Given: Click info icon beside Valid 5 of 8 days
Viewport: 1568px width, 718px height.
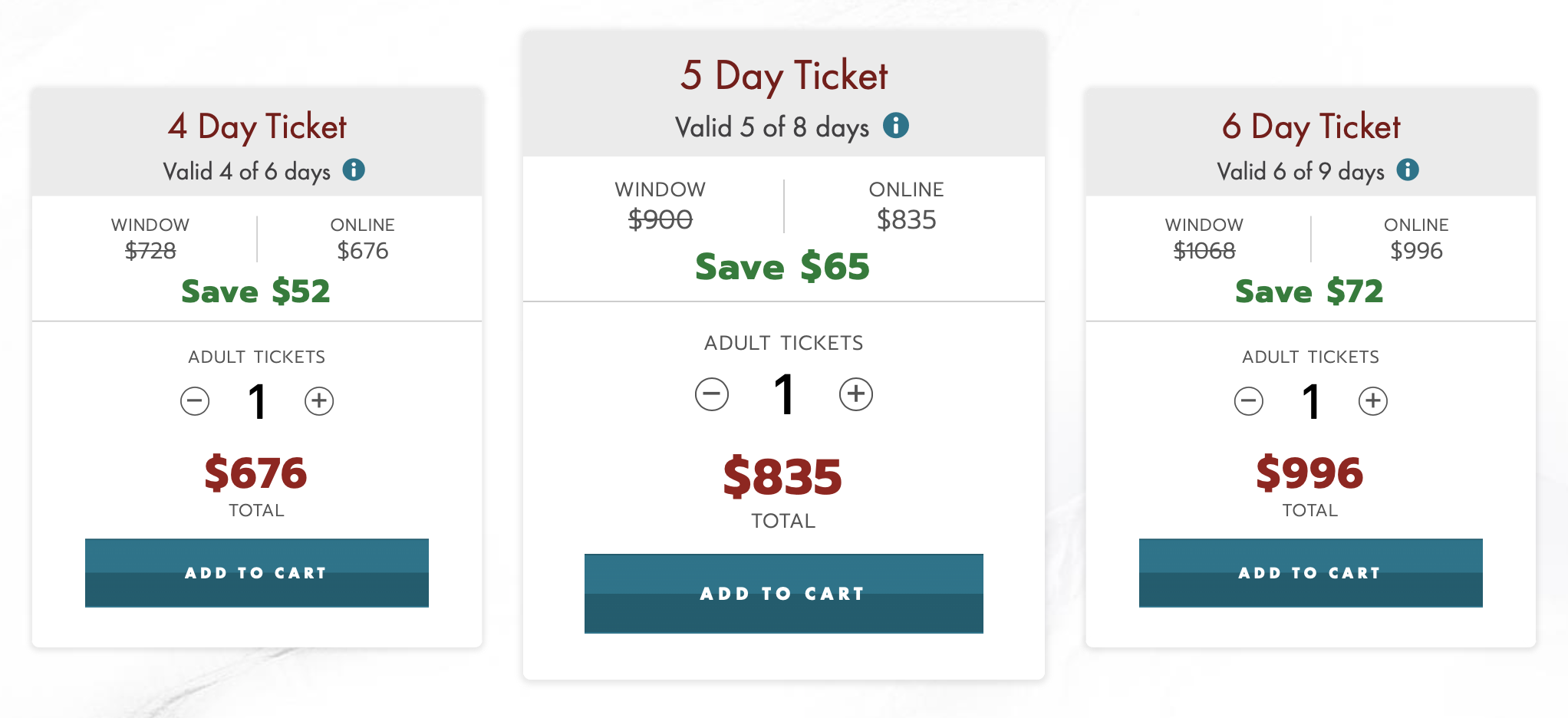Looking at the screenshot, I should coord(896,125).
